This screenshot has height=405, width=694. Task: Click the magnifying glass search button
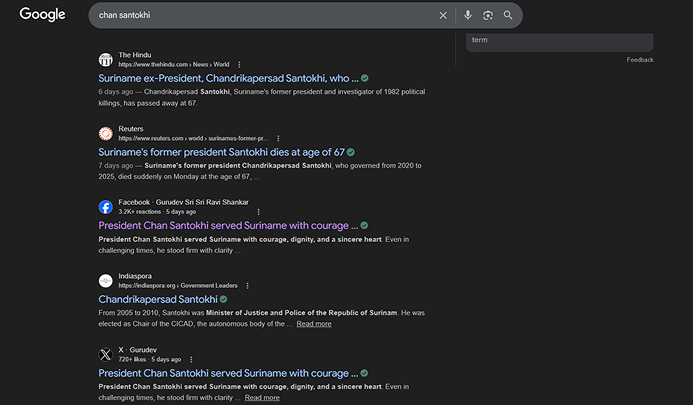(509, 16)
